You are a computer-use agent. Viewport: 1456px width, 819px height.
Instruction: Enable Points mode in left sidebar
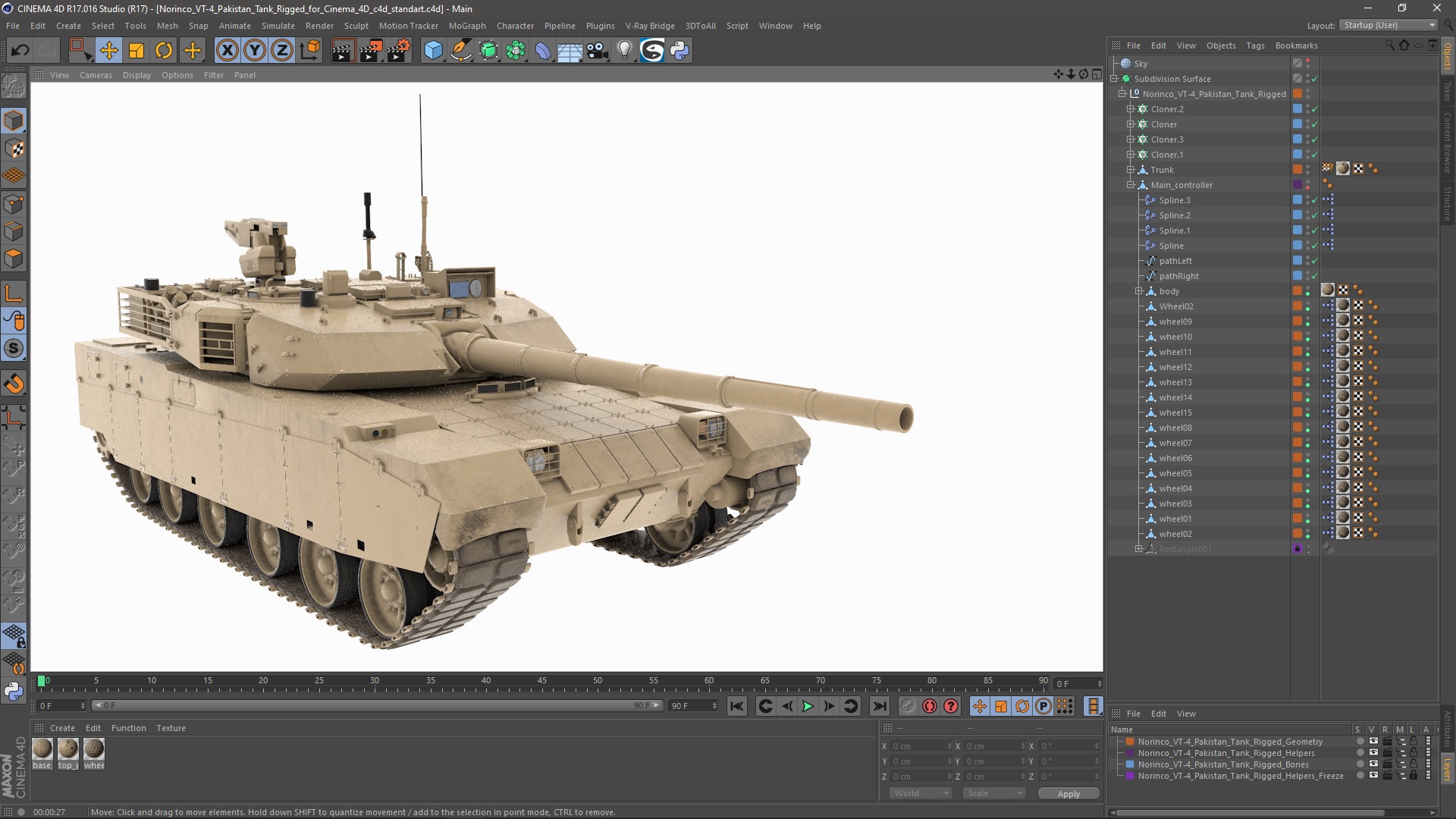(14, 204)
